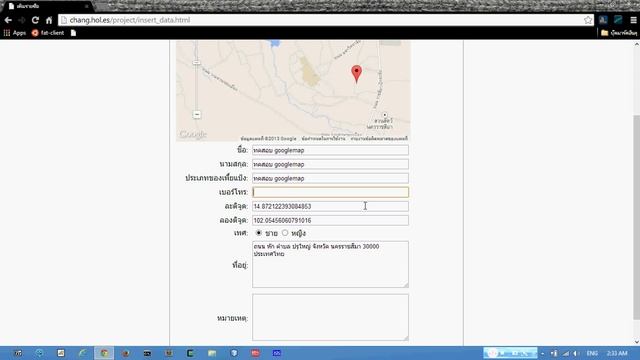Viewport: 640px width, 360px height.
Task: Grab the address textarea resize handle
Action: [405, 284]
